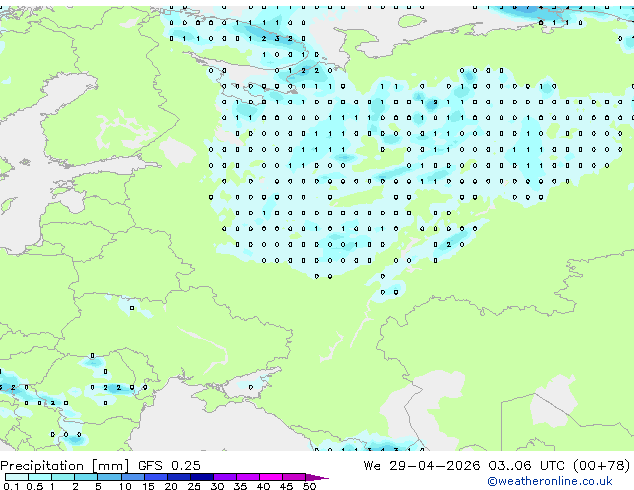Click the '03..06 UTC' time text
Viewport: 634px width, 490px height.
click(526, 465)
